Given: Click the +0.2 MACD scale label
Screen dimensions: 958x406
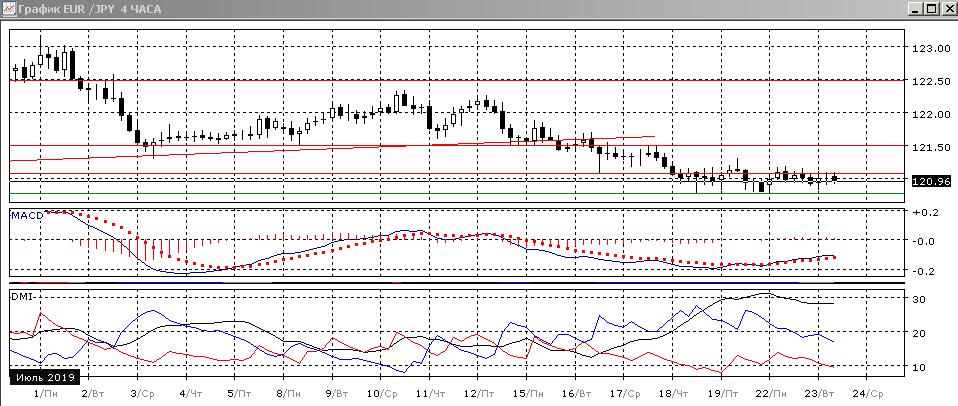Looking at the screenshot, I should tap(925, 213).
